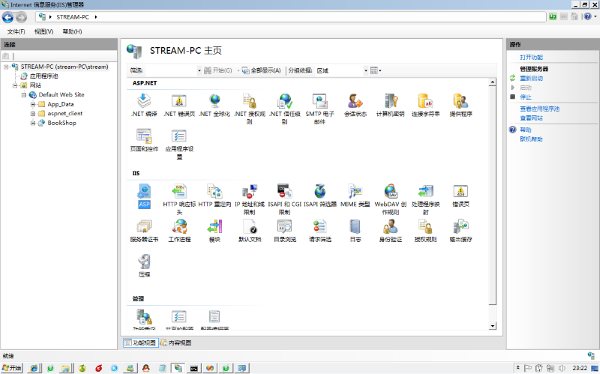Open the session state feature
The image size is (600, 374).
tap(355, 105)
